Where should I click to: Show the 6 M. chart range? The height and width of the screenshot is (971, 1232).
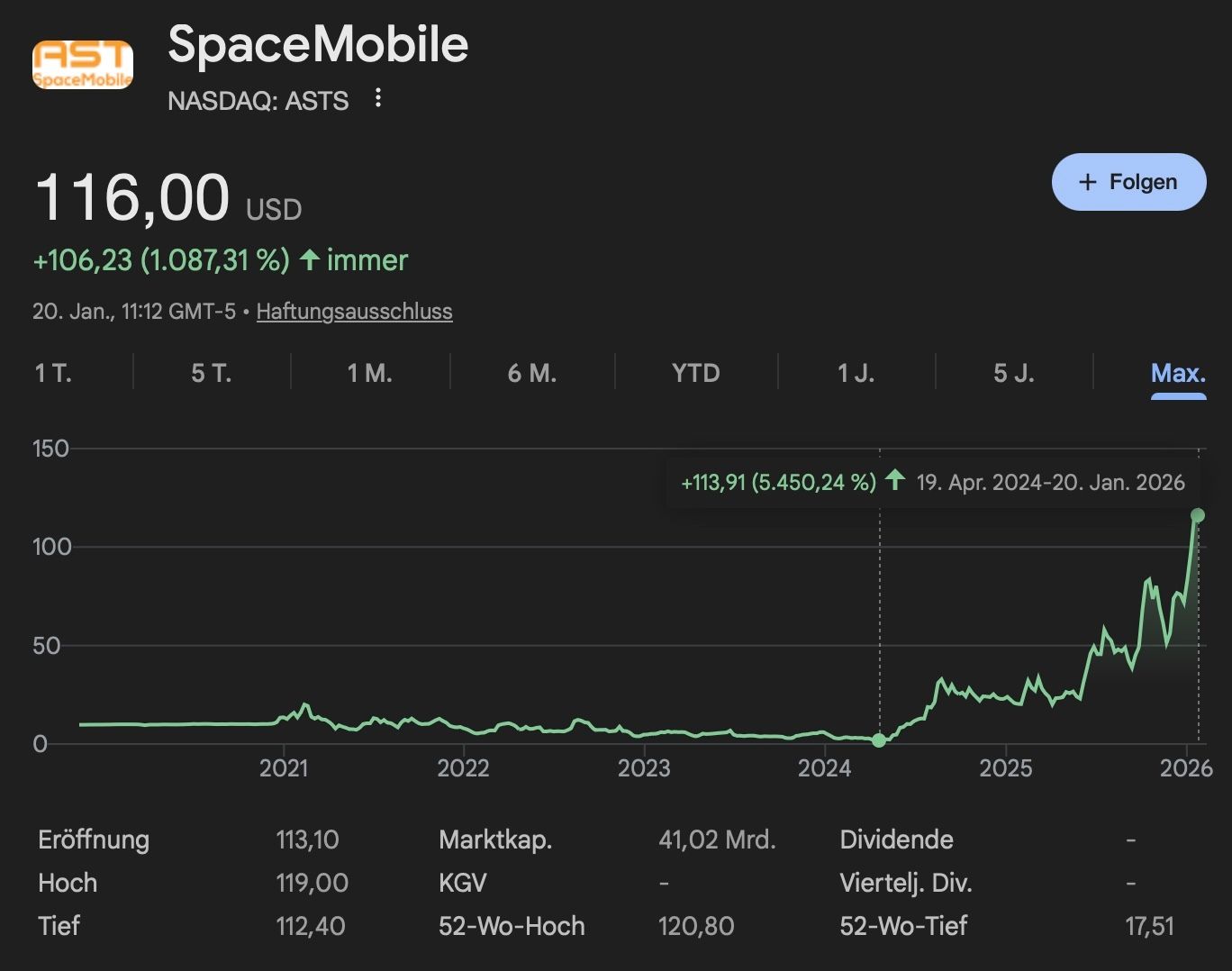[x=532, y=373]
